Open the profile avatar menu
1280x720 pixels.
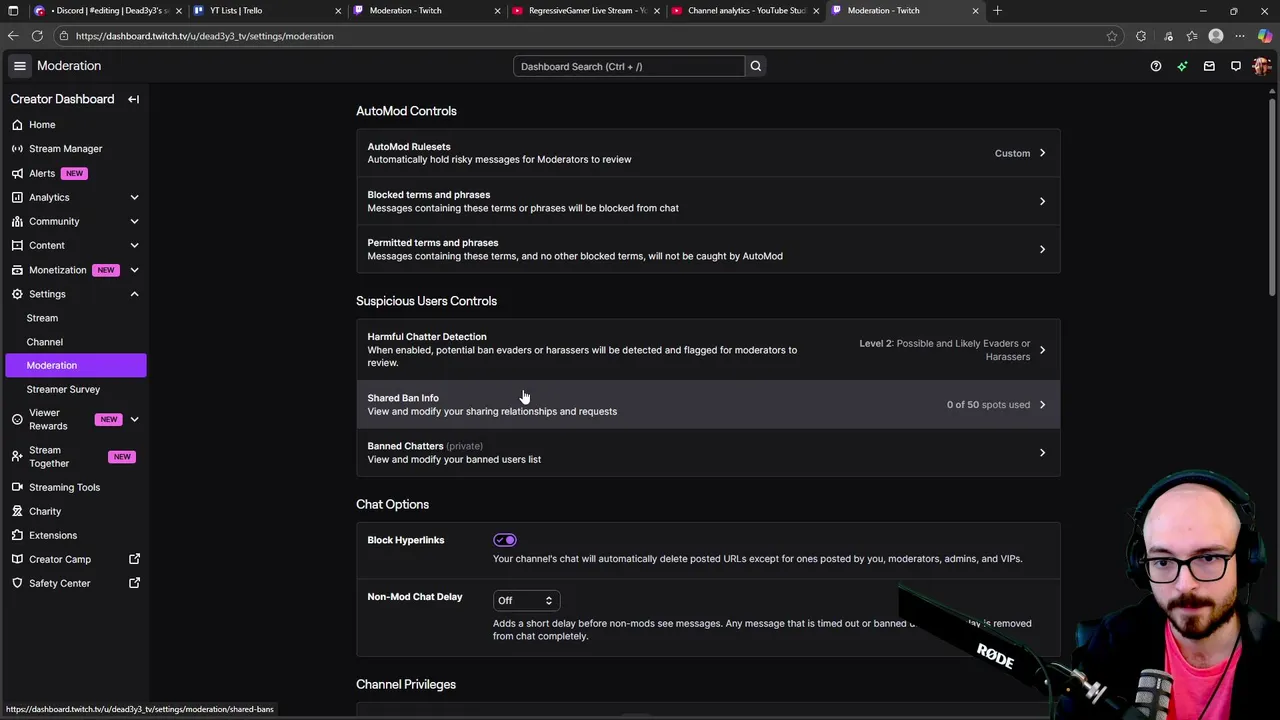(1261, 66)
